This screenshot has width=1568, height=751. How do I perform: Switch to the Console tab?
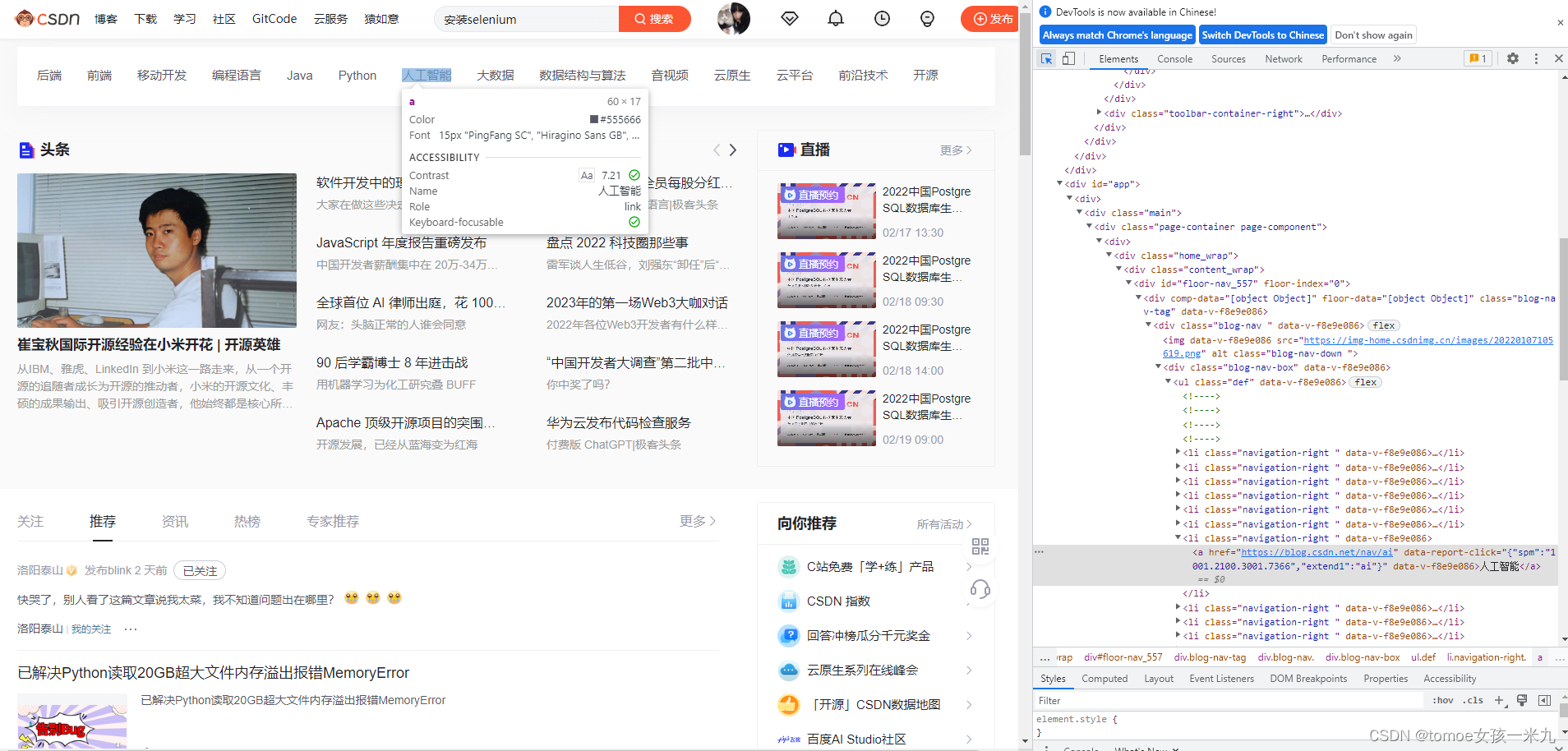(x=1174, y=59)
